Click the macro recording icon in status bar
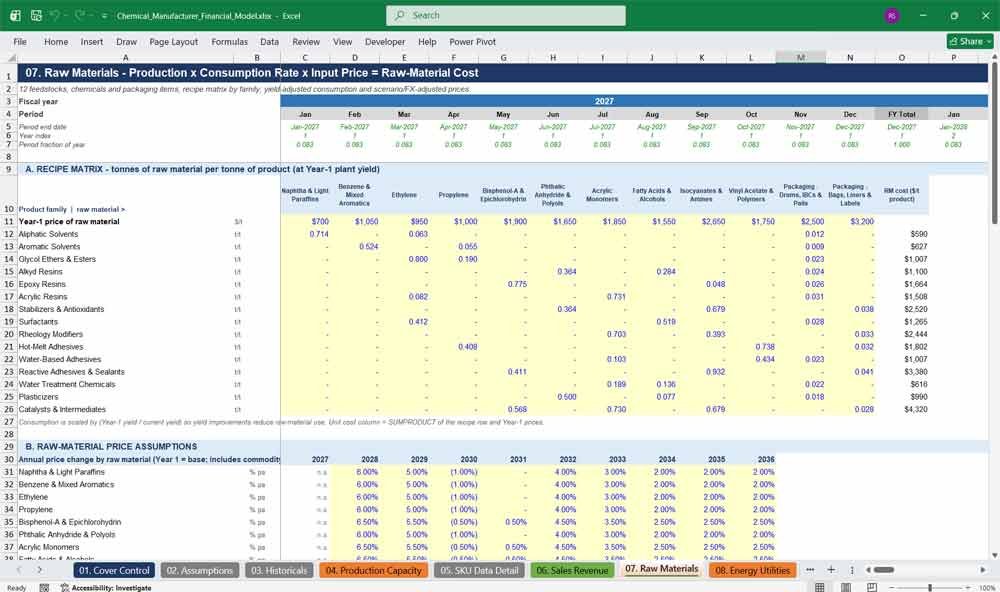This screenshot has height=592, width=1000. (x=44, y=588)
